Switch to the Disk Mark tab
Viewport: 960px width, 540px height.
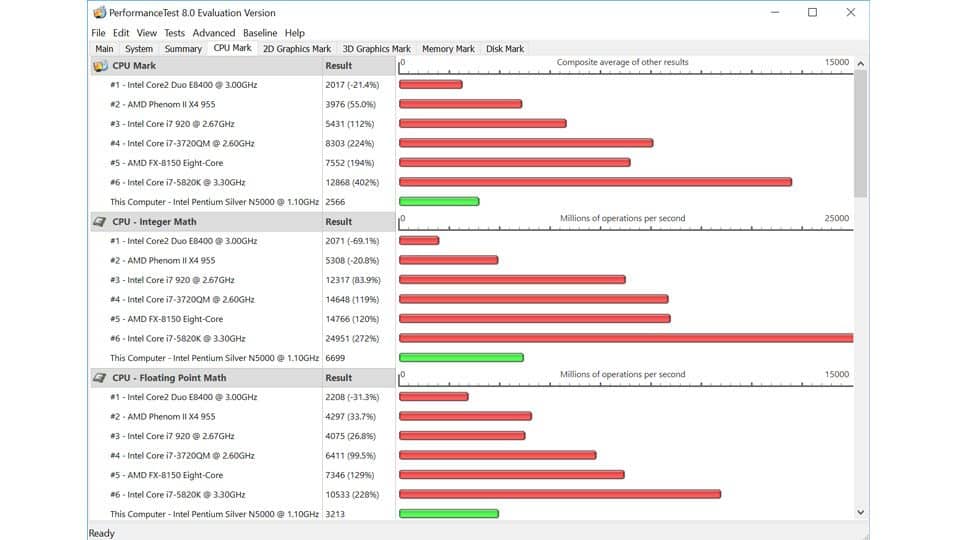point(505,49)
